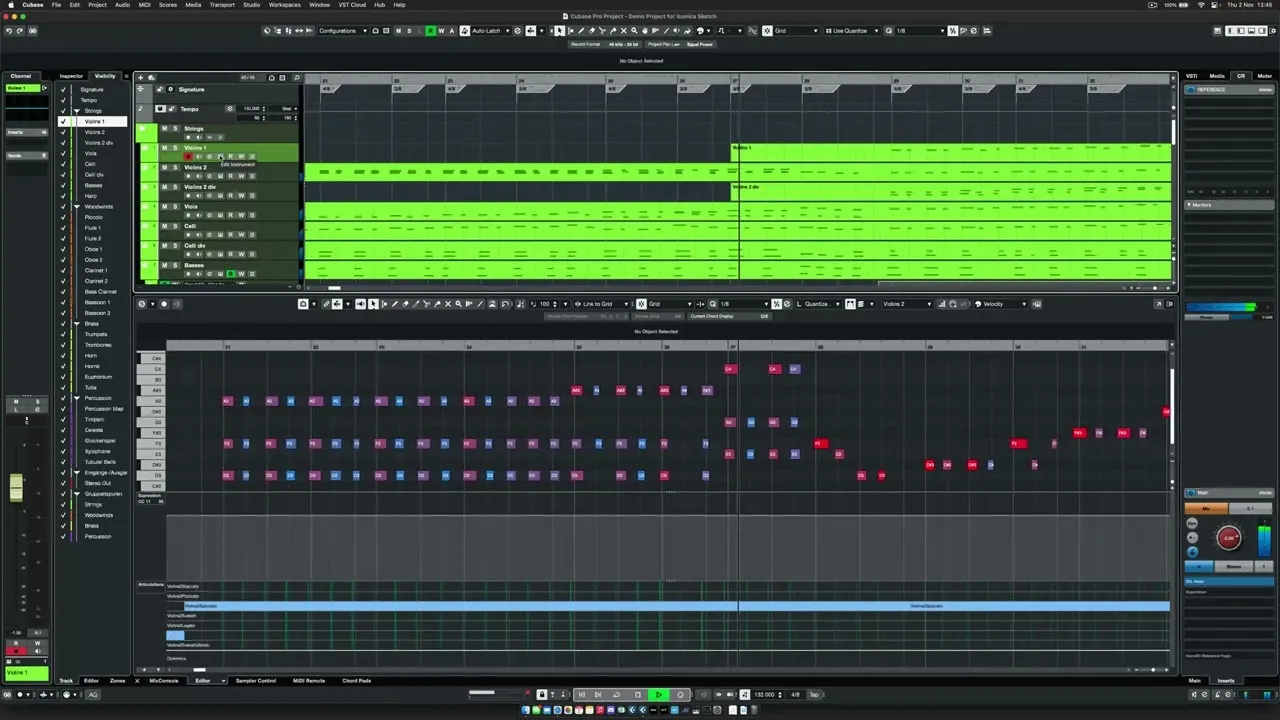Switch to the Media tab in right zone
Viewport: 1280px width, 720px height.
tap(1217, 76)
